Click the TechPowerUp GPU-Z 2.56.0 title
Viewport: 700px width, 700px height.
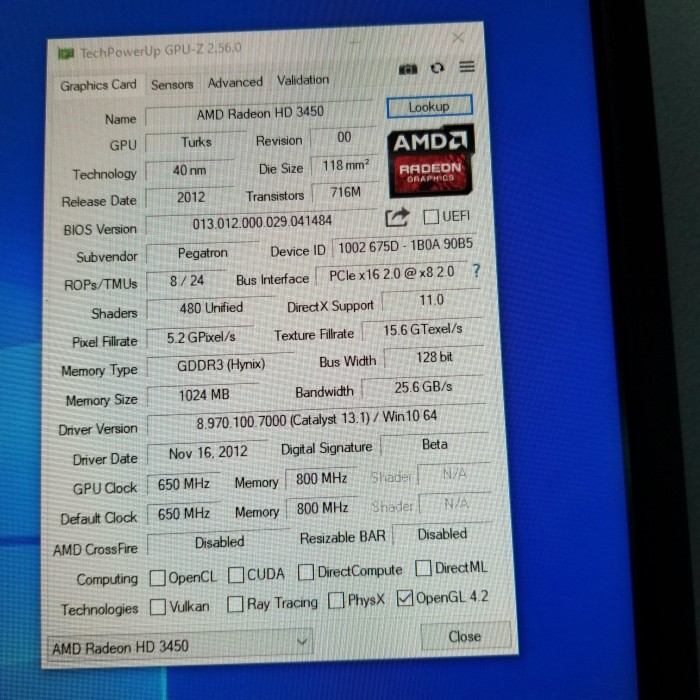click(161, 50)
